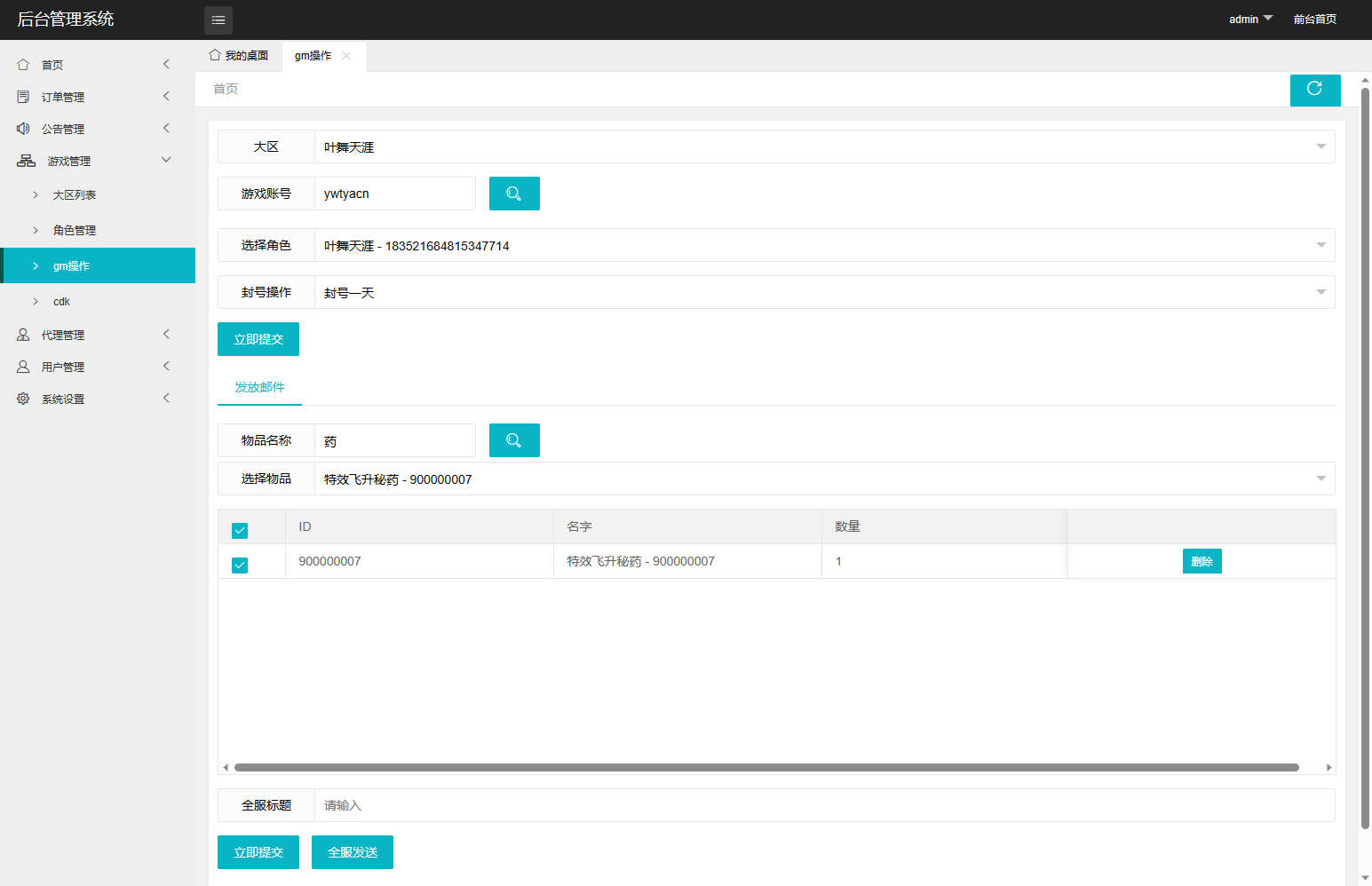
Task: Click the 名字 column header
Action: 687,526
